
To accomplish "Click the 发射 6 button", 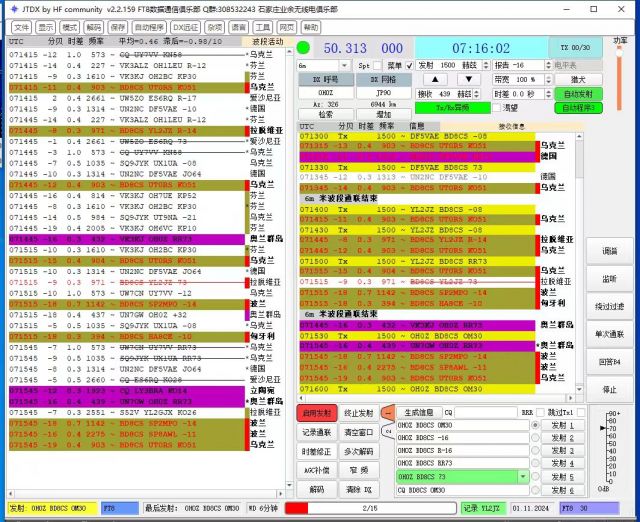I will 562,490.
